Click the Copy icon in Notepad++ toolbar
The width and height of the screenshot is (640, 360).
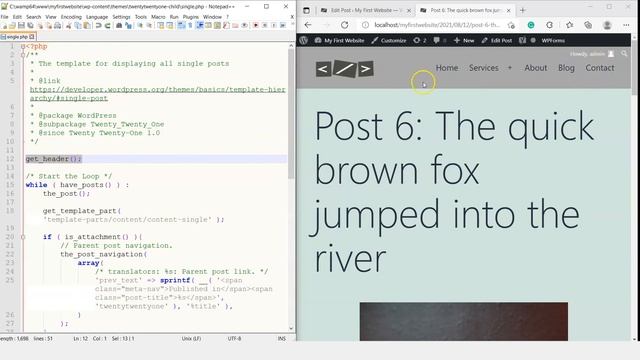[x=78, y=25]
